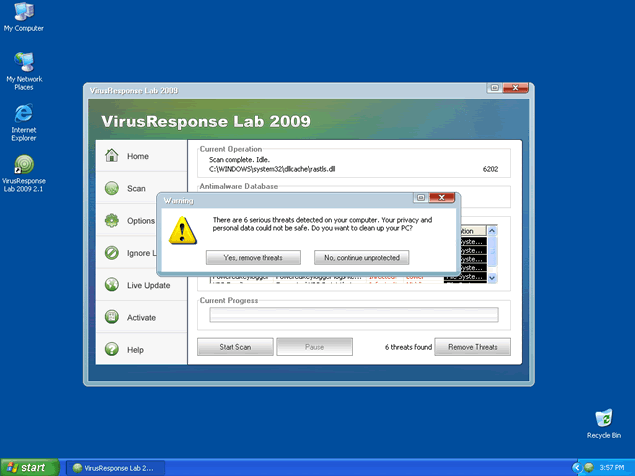Close the Warning dialog
This screenshot has height=476, width=635.
tap(442, 199)
